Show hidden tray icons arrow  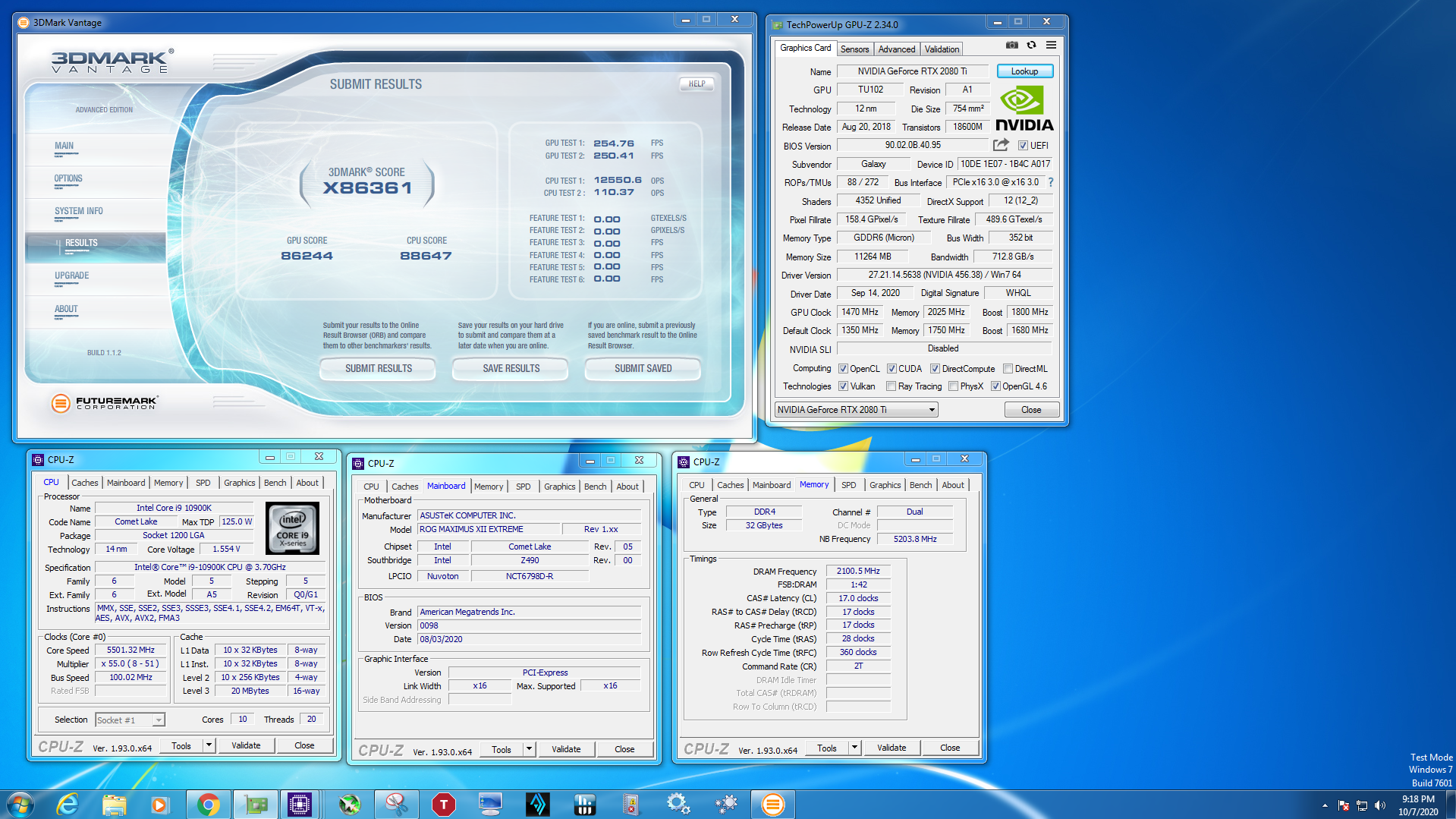[1325, 805]
